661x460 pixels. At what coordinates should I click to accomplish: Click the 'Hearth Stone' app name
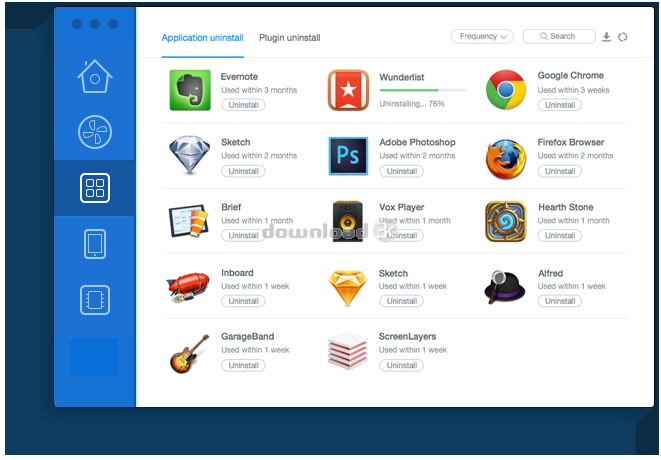(x=566, y=207)
